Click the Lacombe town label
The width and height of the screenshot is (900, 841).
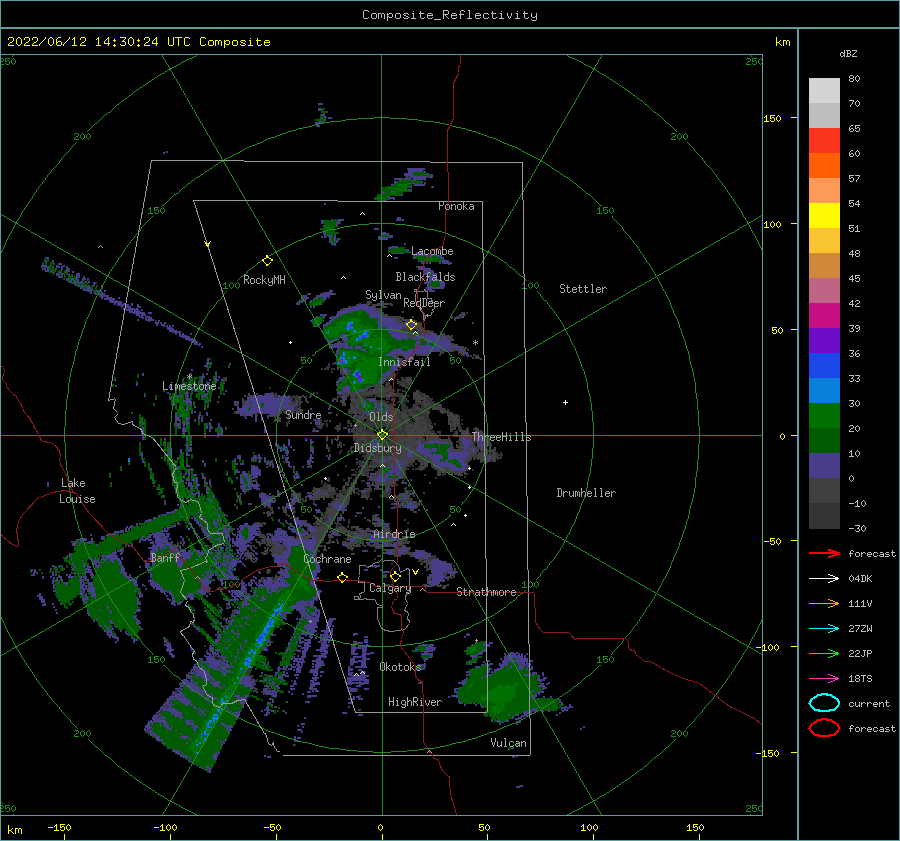(432, 251)
